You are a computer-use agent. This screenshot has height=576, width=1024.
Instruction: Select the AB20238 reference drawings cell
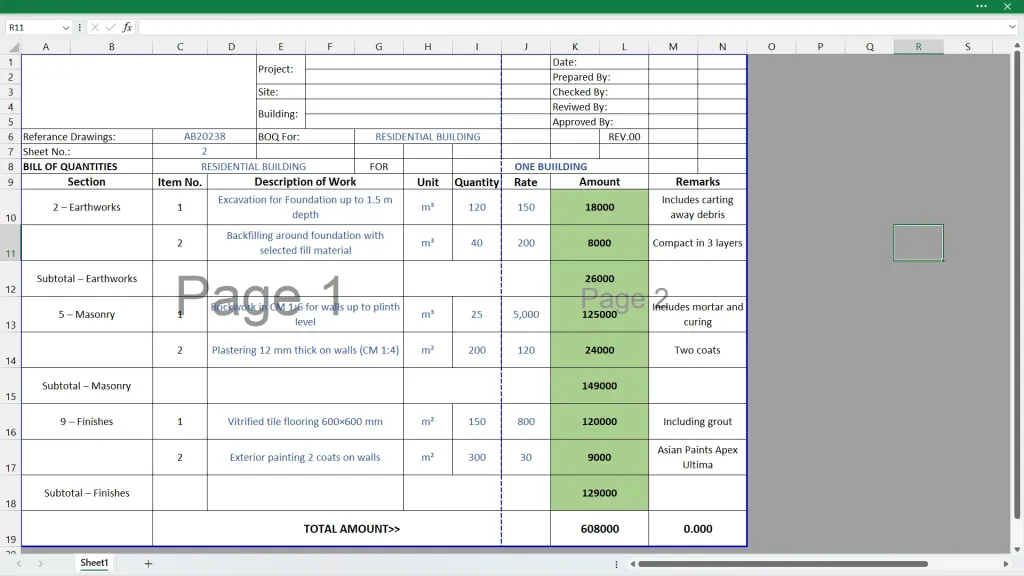click(204, 137)
